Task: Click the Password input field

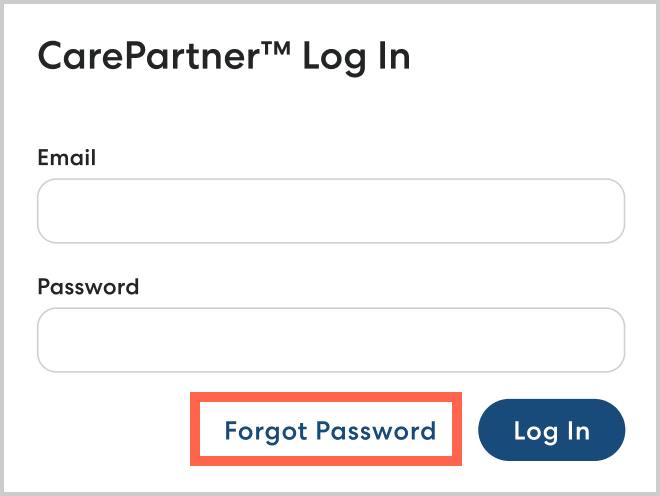Action: click(x=331, y=340)
